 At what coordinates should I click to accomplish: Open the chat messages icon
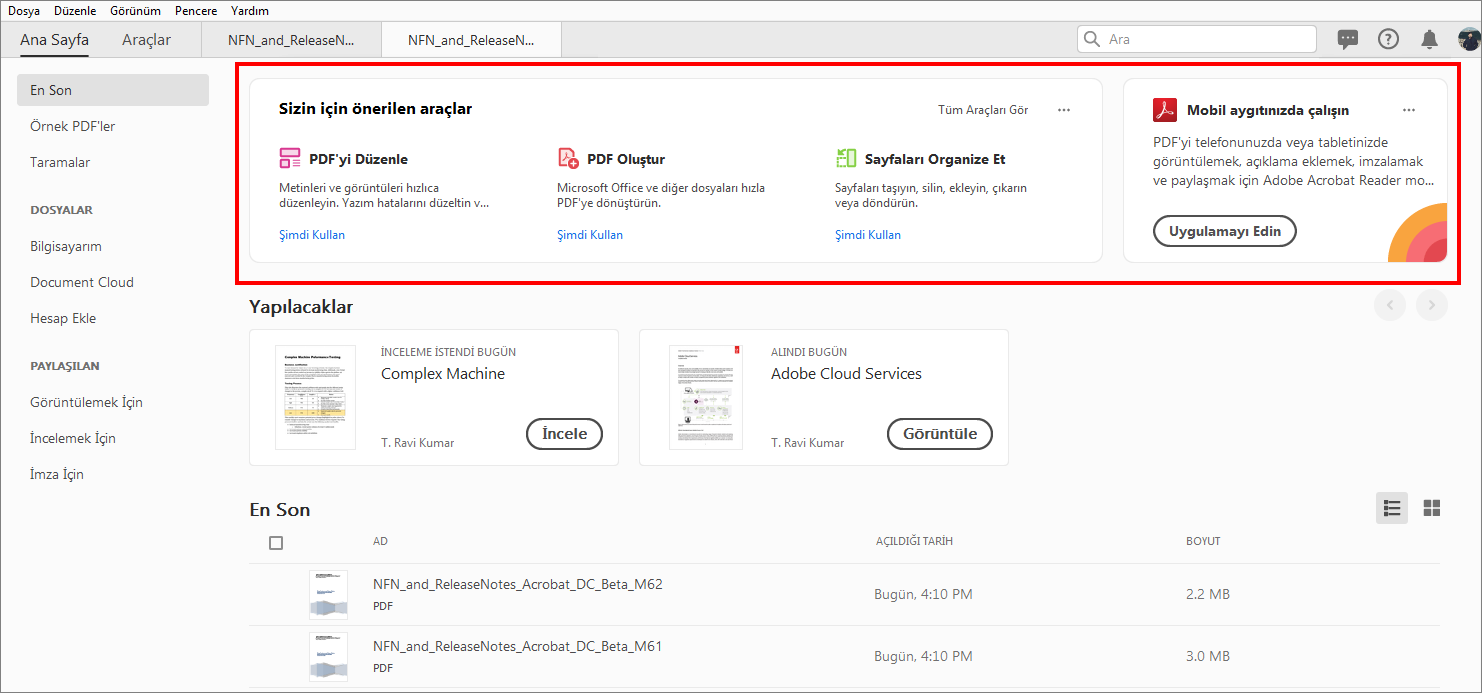coord(1348,39)
